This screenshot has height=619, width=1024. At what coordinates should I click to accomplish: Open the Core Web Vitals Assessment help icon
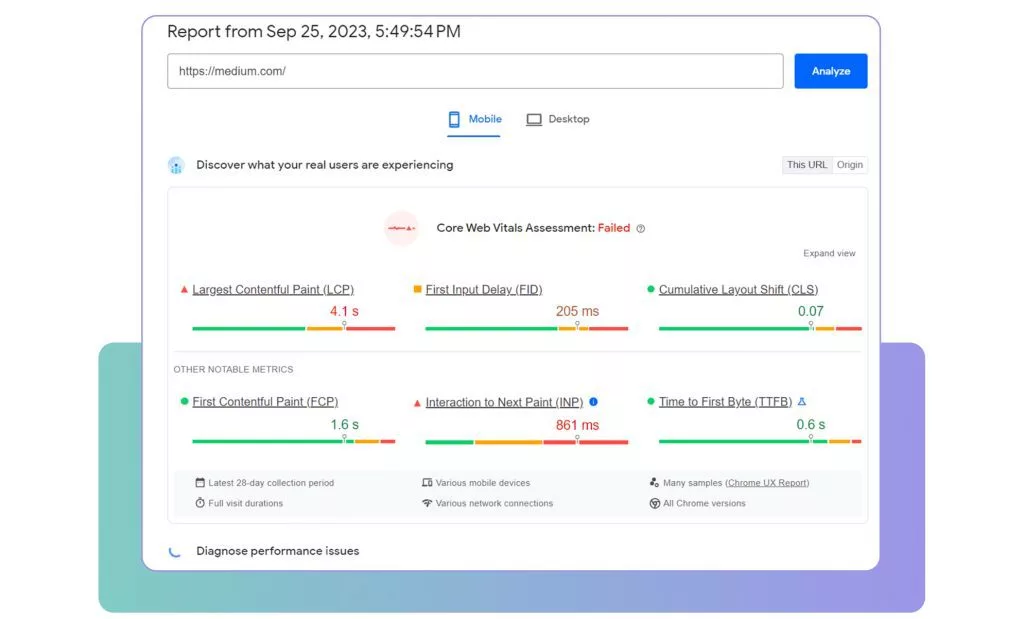tap(641, 229)
